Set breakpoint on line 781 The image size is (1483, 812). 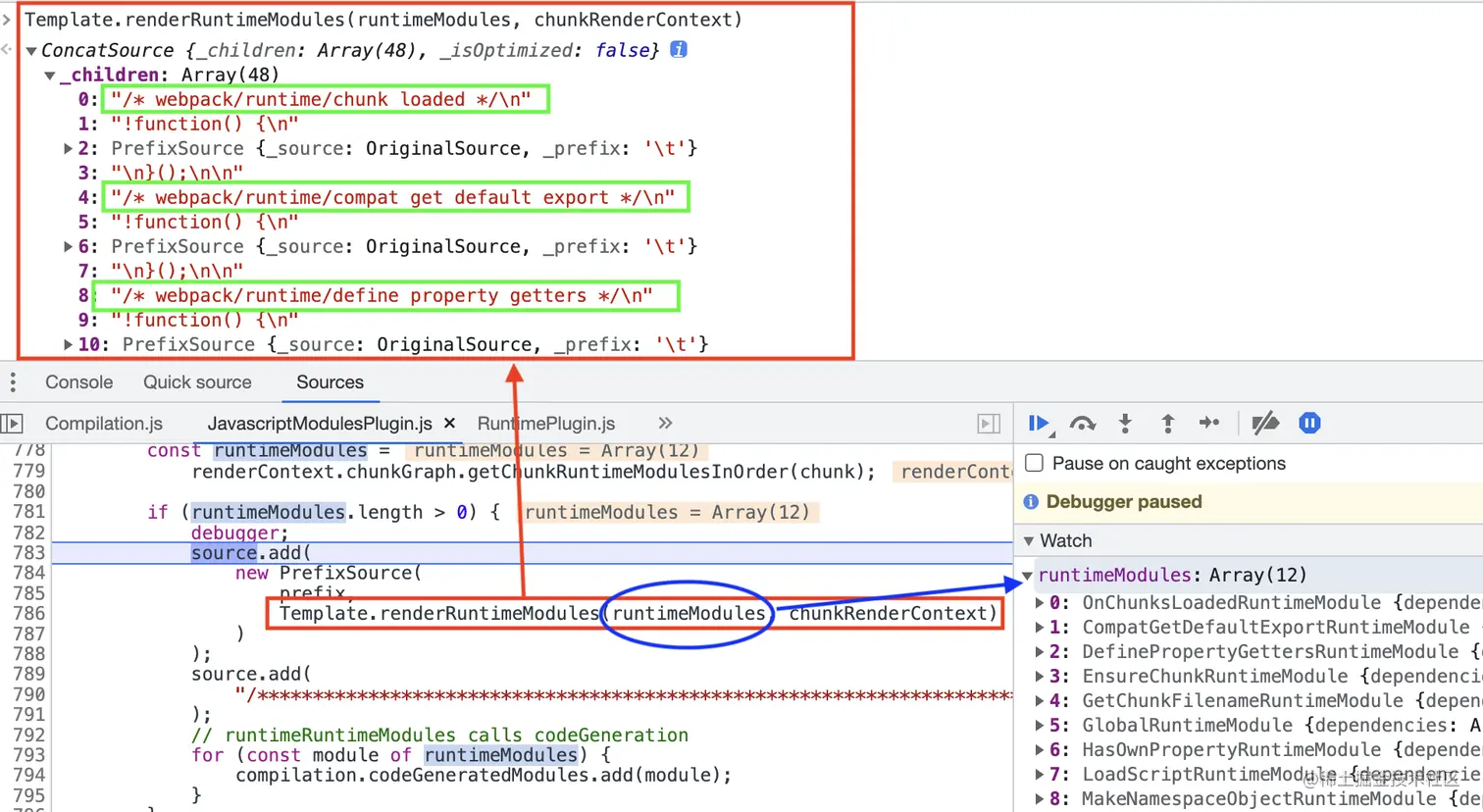click(x=28, y=512)
